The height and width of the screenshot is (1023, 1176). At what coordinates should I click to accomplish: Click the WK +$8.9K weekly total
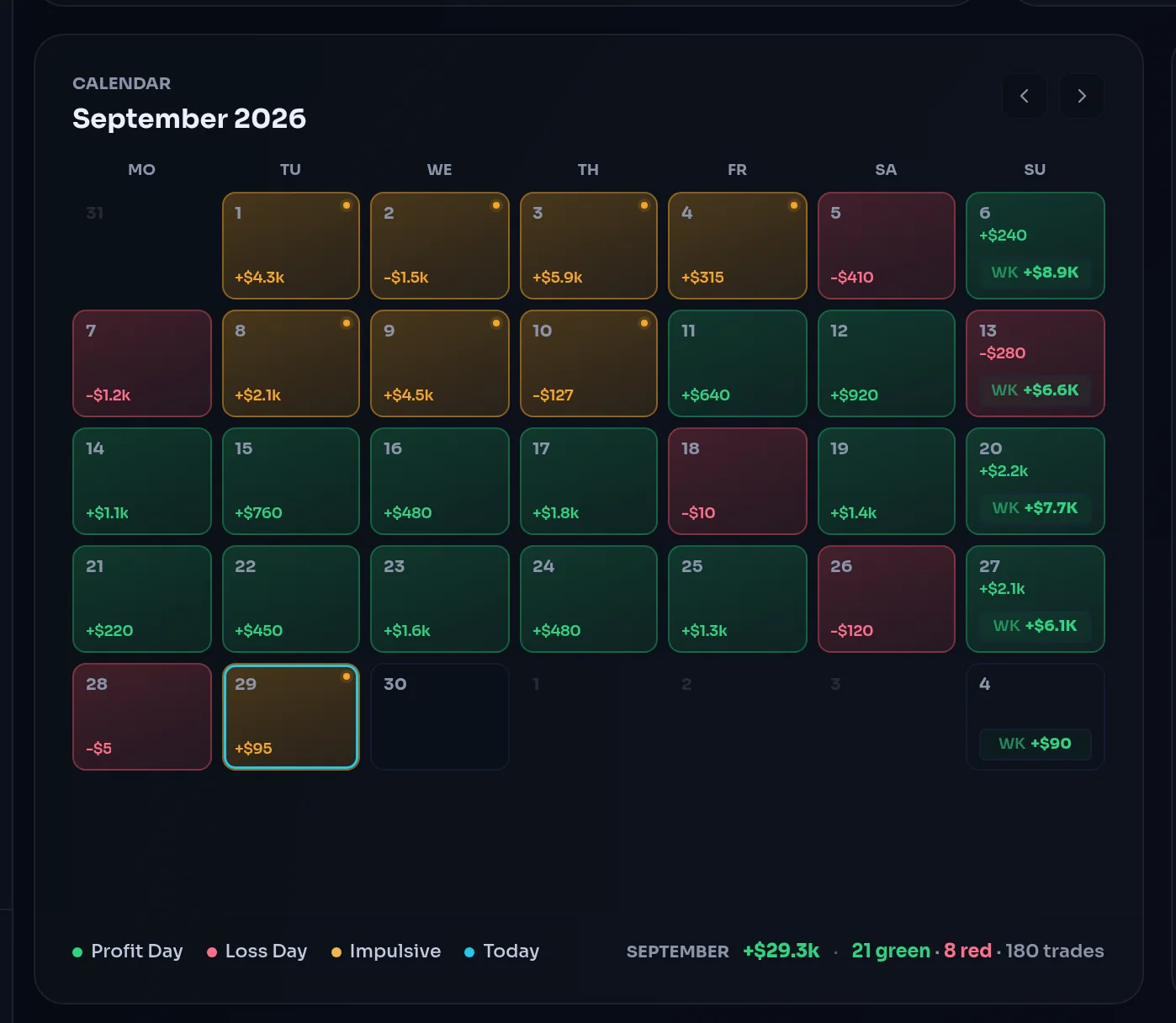click(x=1036, y=273)
